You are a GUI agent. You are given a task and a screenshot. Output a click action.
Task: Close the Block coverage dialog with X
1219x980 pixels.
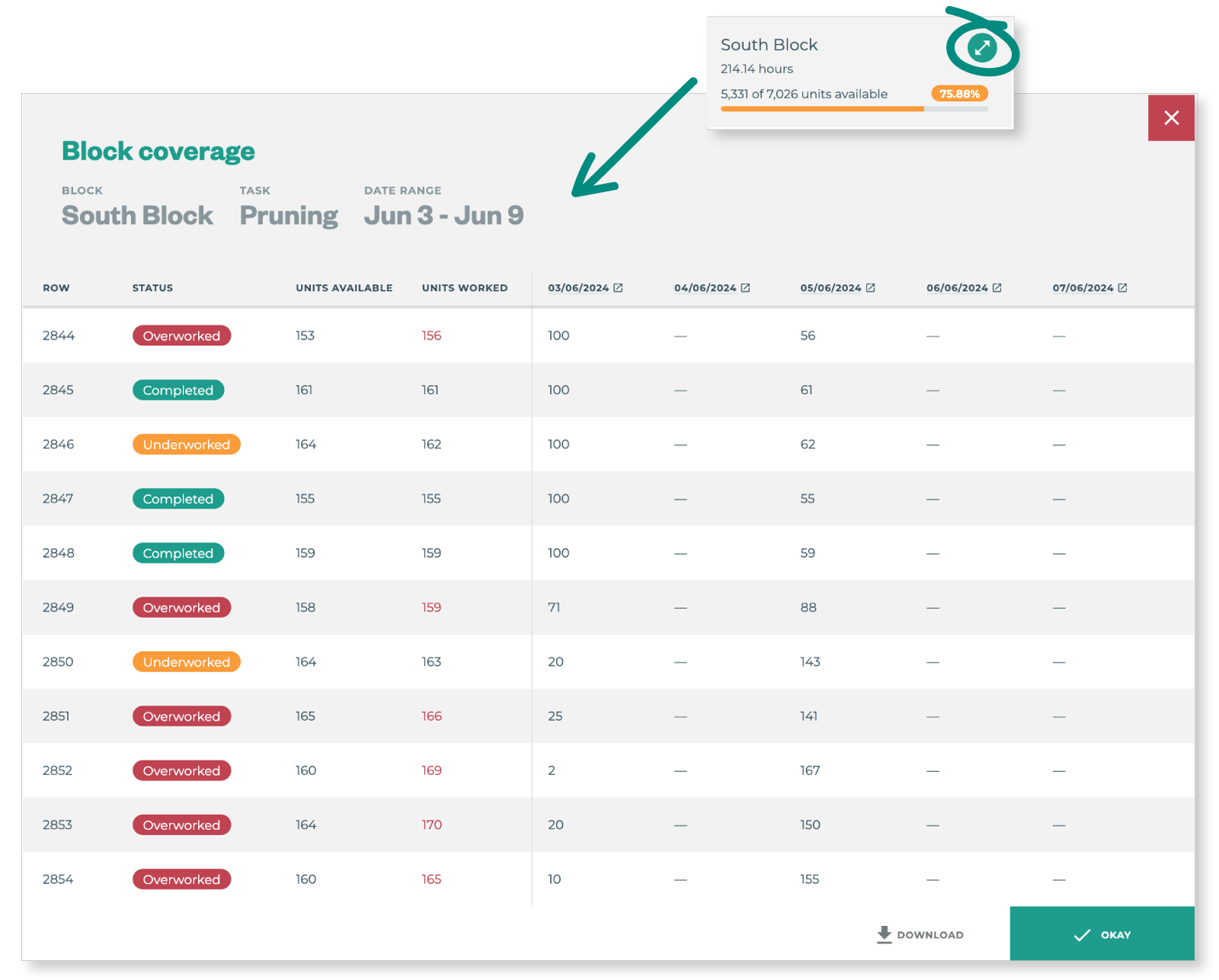click(1171, 118)
